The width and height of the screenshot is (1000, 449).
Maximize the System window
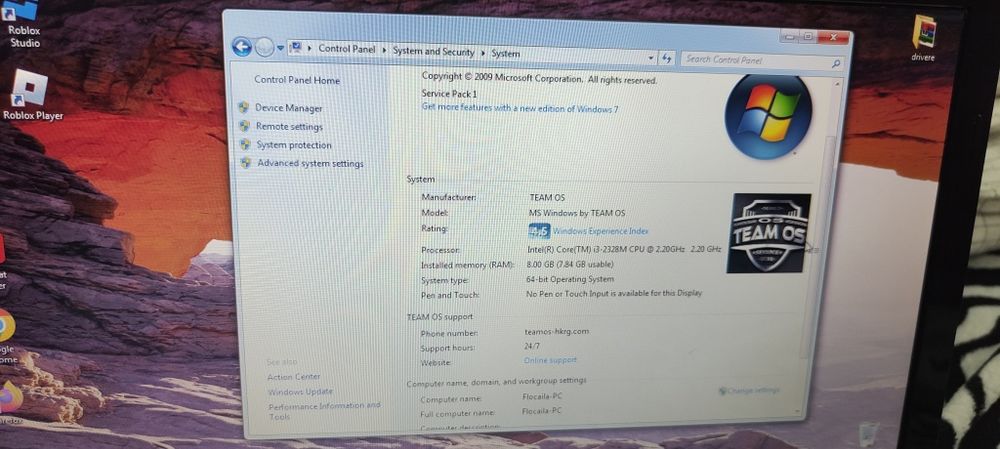(x=808, y=37)
